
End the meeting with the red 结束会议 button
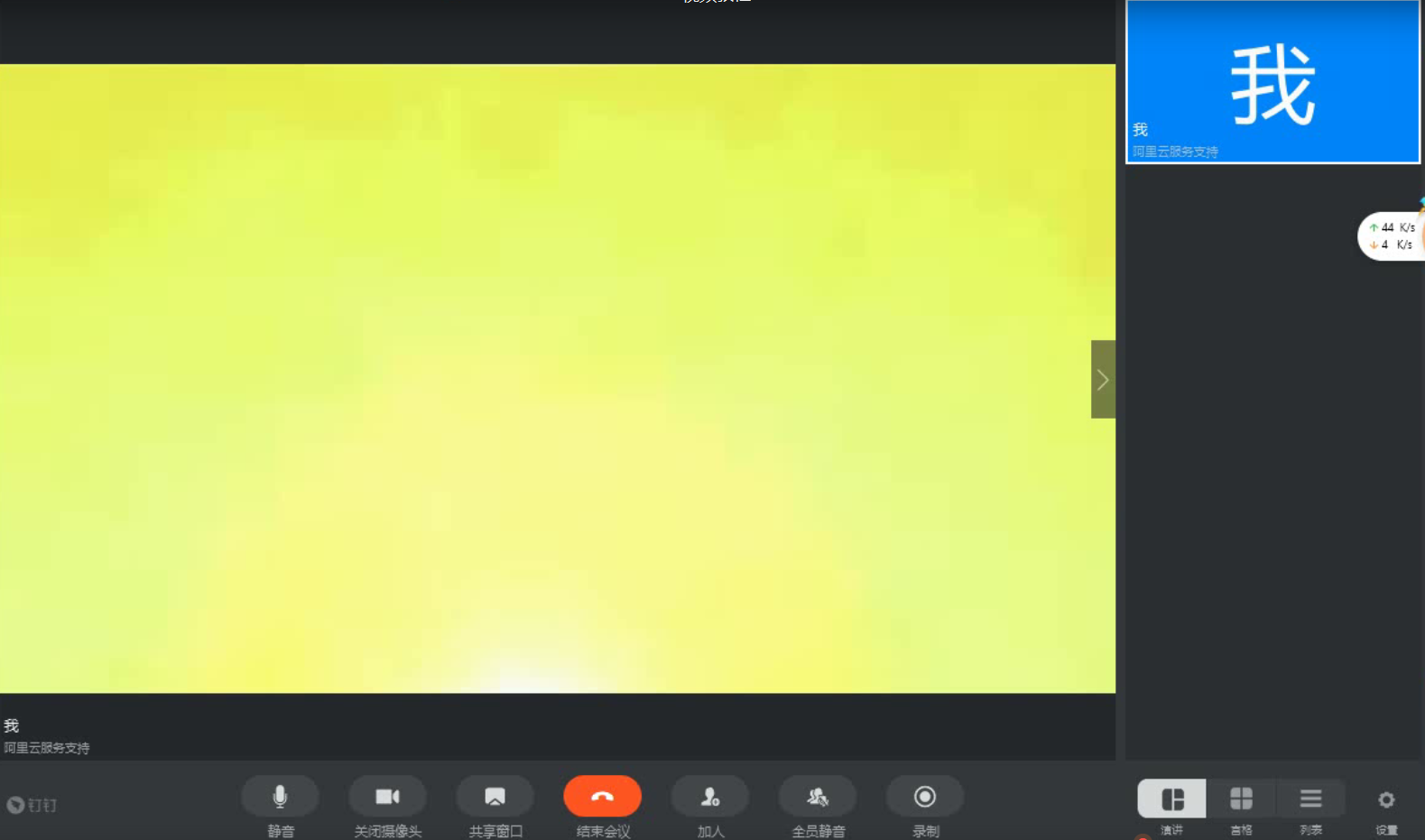602,797
